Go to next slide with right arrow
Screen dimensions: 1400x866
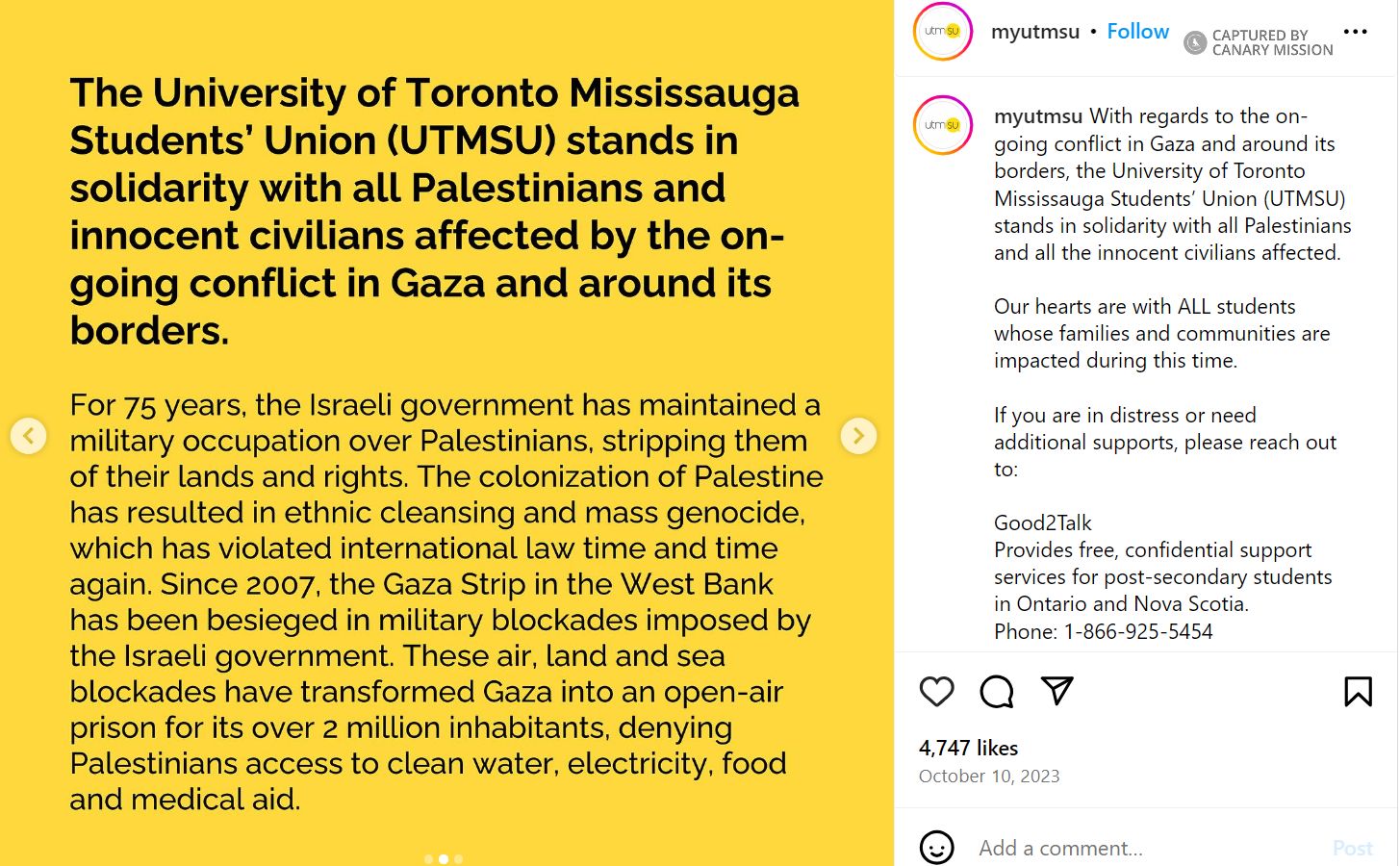pos(858,436)
